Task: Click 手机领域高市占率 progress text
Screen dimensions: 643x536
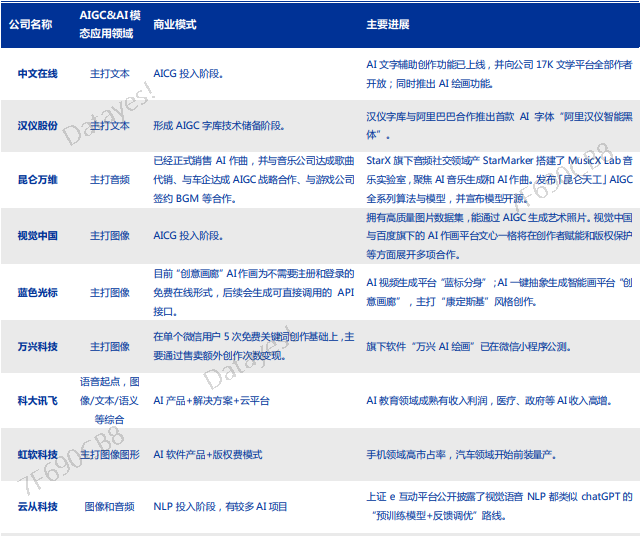Action: pos(461,454)
